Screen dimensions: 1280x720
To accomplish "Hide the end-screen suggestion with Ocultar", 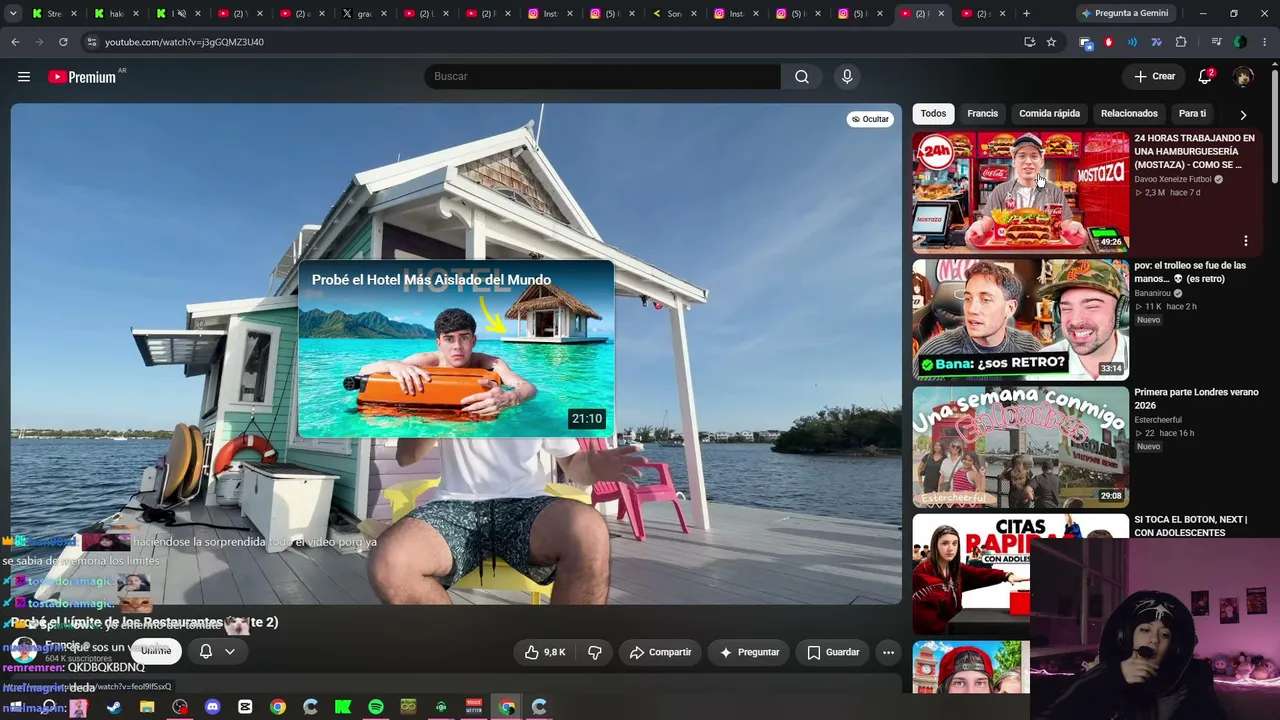I will [870, 119].
